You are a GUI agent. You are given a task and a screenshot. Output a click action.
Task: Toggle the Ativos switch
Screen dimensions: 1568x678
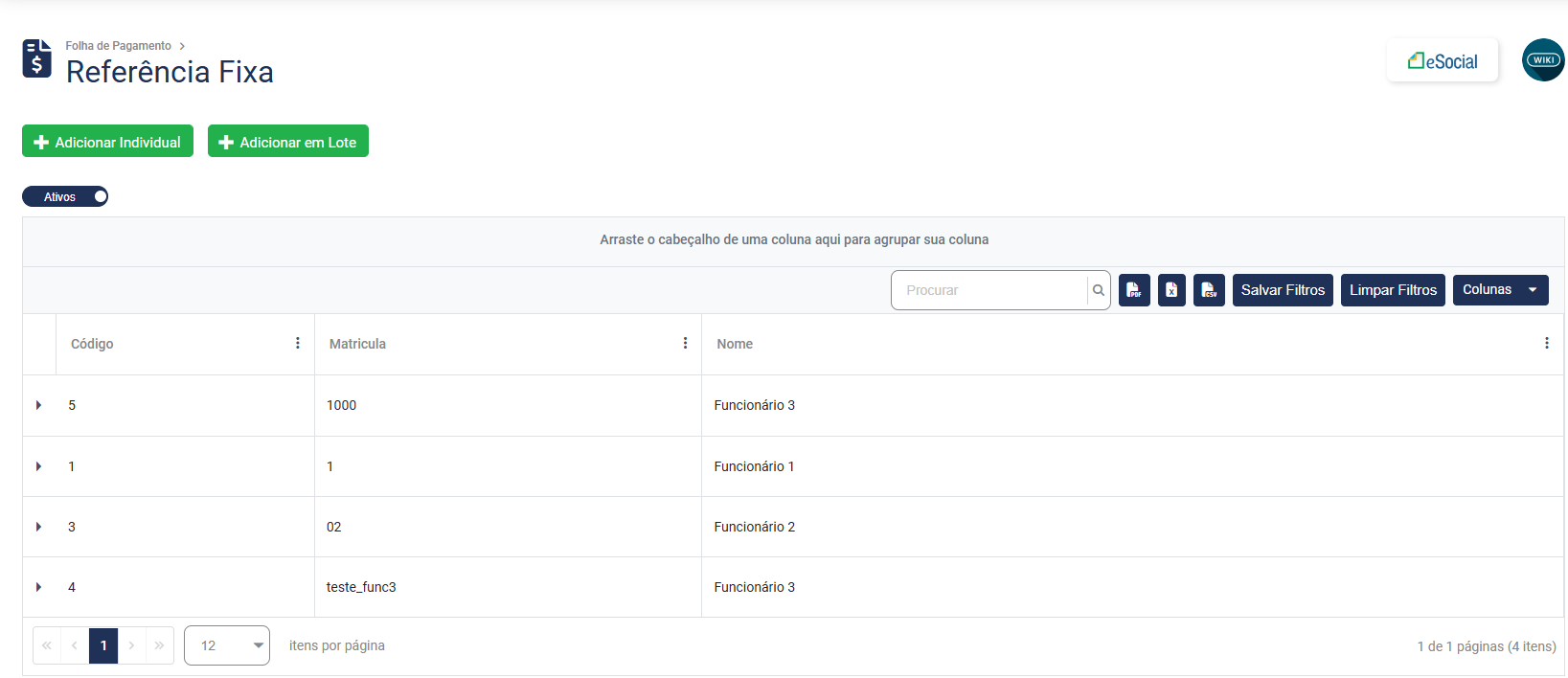(x=65, y=196)
